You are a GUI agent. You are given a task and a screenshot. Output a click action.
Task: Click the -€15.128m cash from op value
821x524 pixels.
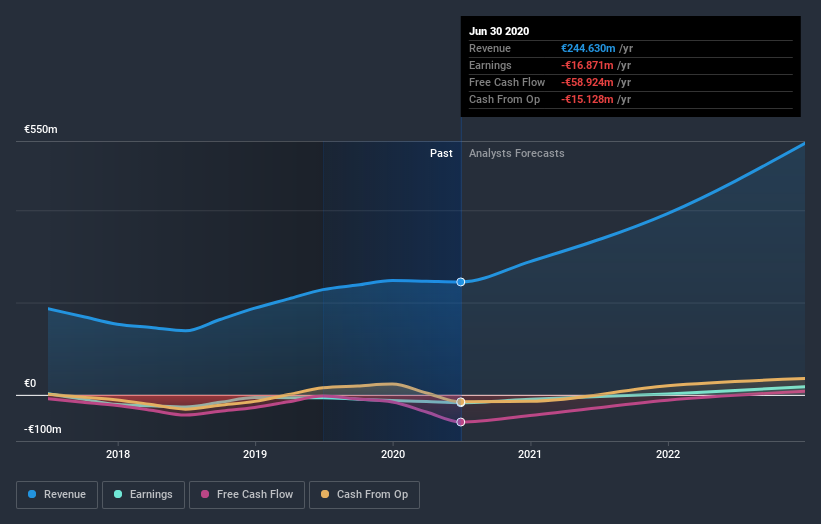click(587, 99)
